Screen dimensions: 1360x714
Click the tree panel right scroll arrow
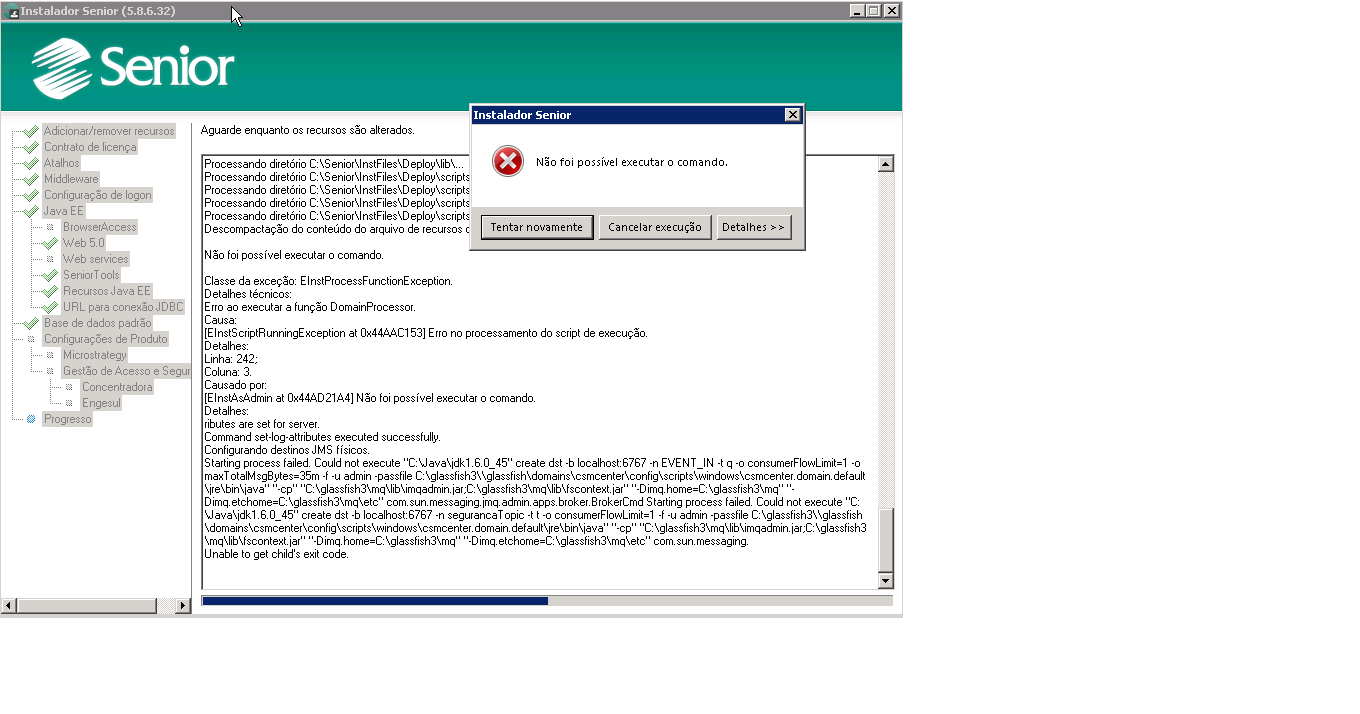(x=182, y=606)
